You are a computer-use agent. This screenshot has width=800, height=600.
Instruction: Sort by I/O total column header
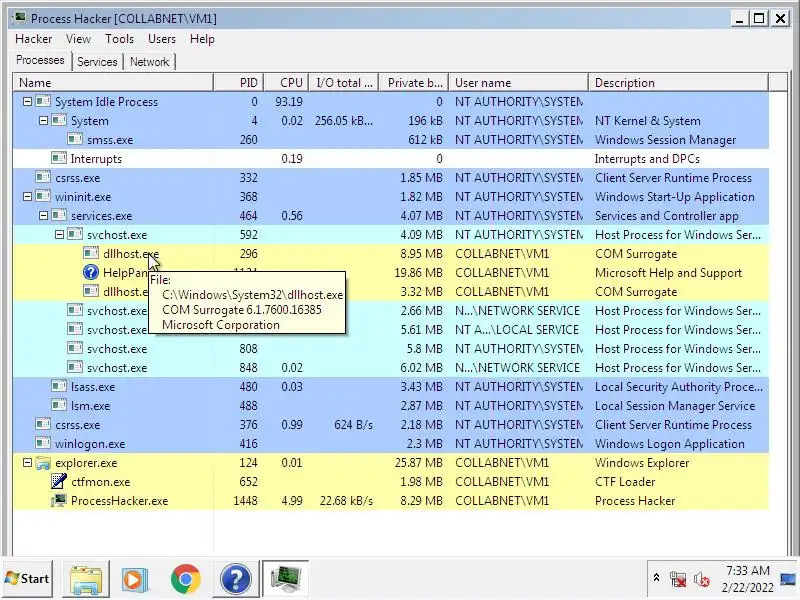pyautogui.click(x=344, y=83)
